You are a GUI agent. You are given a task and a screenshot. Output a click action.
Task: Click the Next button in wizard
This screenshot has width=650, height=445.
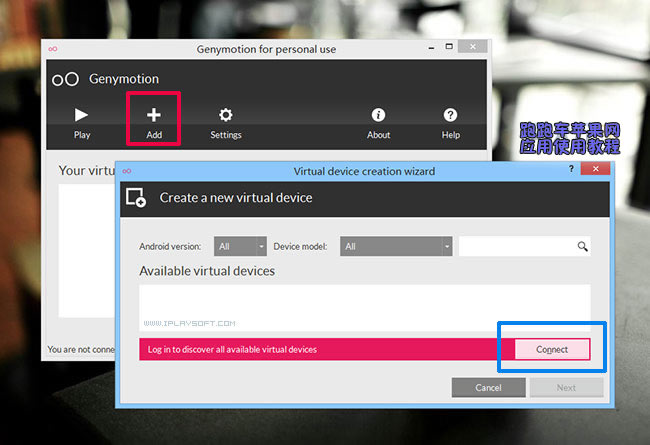[566, 387]
